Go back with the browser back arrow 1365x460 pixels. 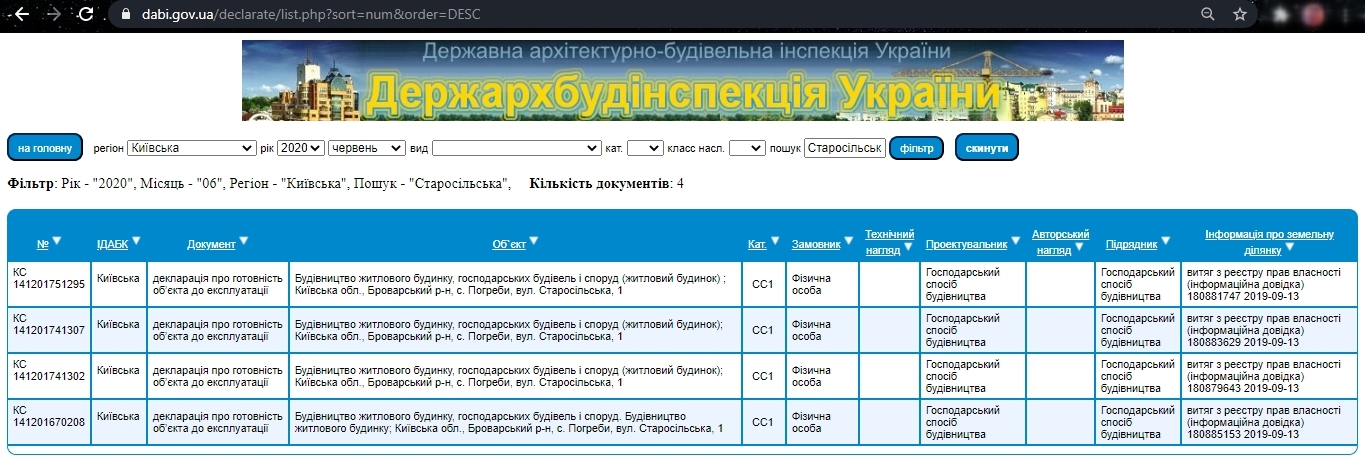point(20,14)
